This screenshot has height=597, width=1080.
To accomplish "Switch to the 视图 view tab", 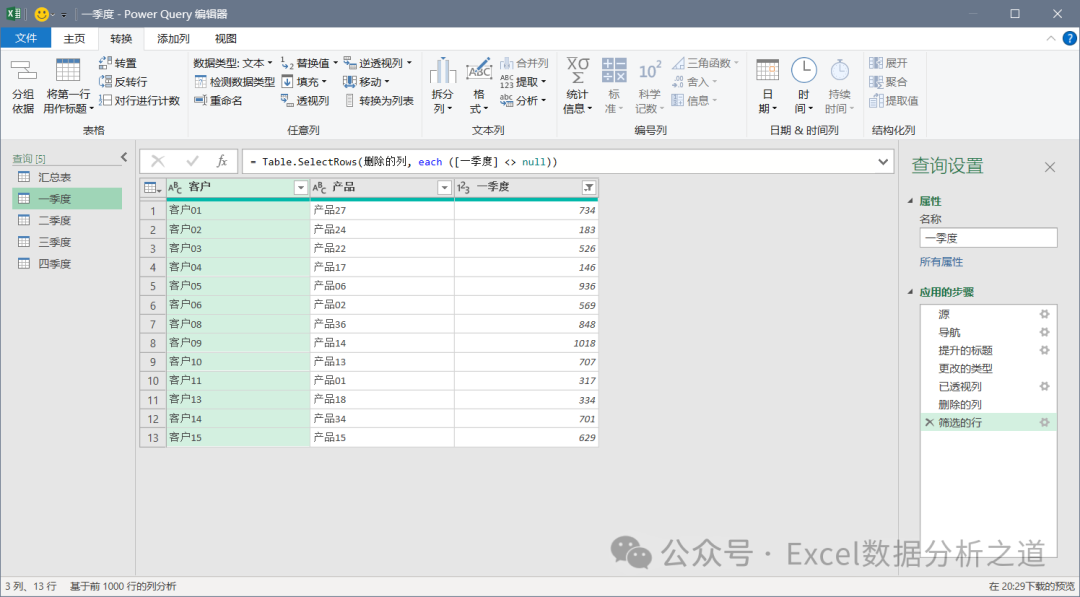I will click(225, 39).
